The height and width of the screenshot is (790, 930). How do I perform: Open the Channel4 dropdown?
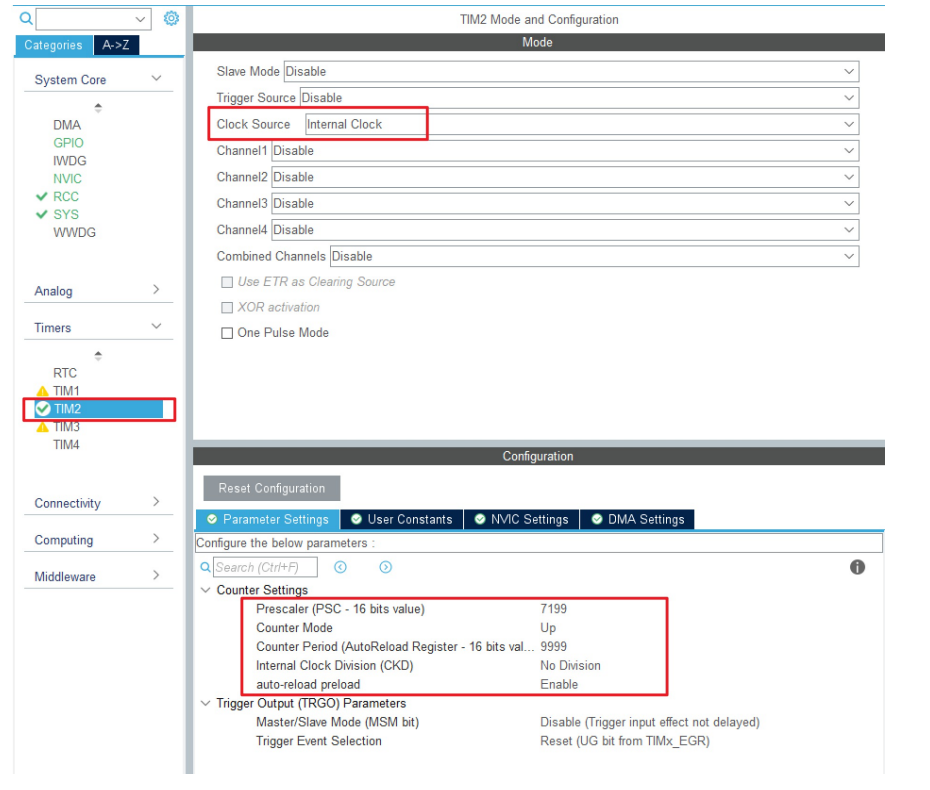pyautogui.click(x=565, y=230)
